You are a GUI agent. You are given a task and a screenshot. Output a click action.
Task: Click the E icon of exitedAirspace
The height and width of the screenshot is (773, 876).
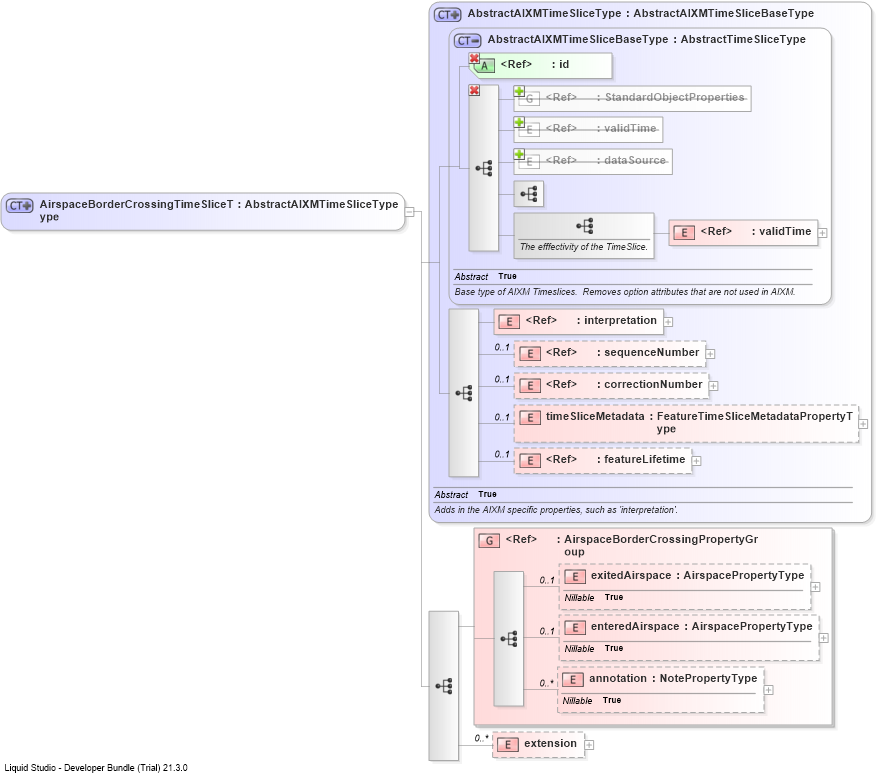pyautogui.click(x=575, y=577)
